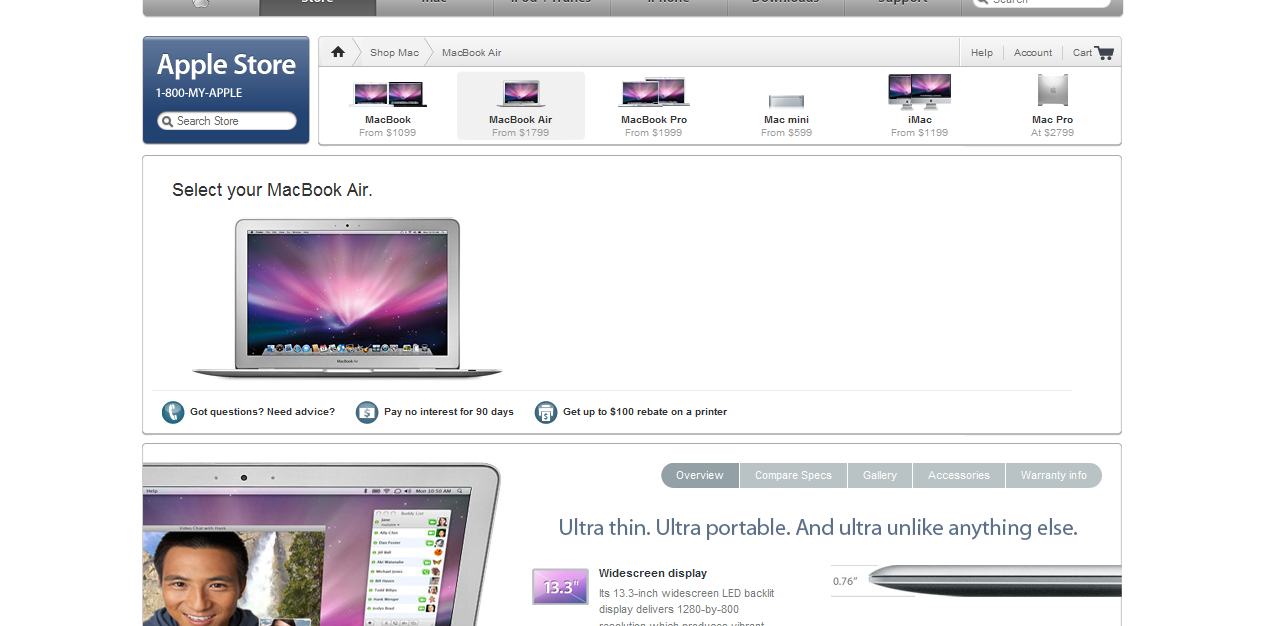
Task: Open the Gallery tab
Action: coord(880,476)
